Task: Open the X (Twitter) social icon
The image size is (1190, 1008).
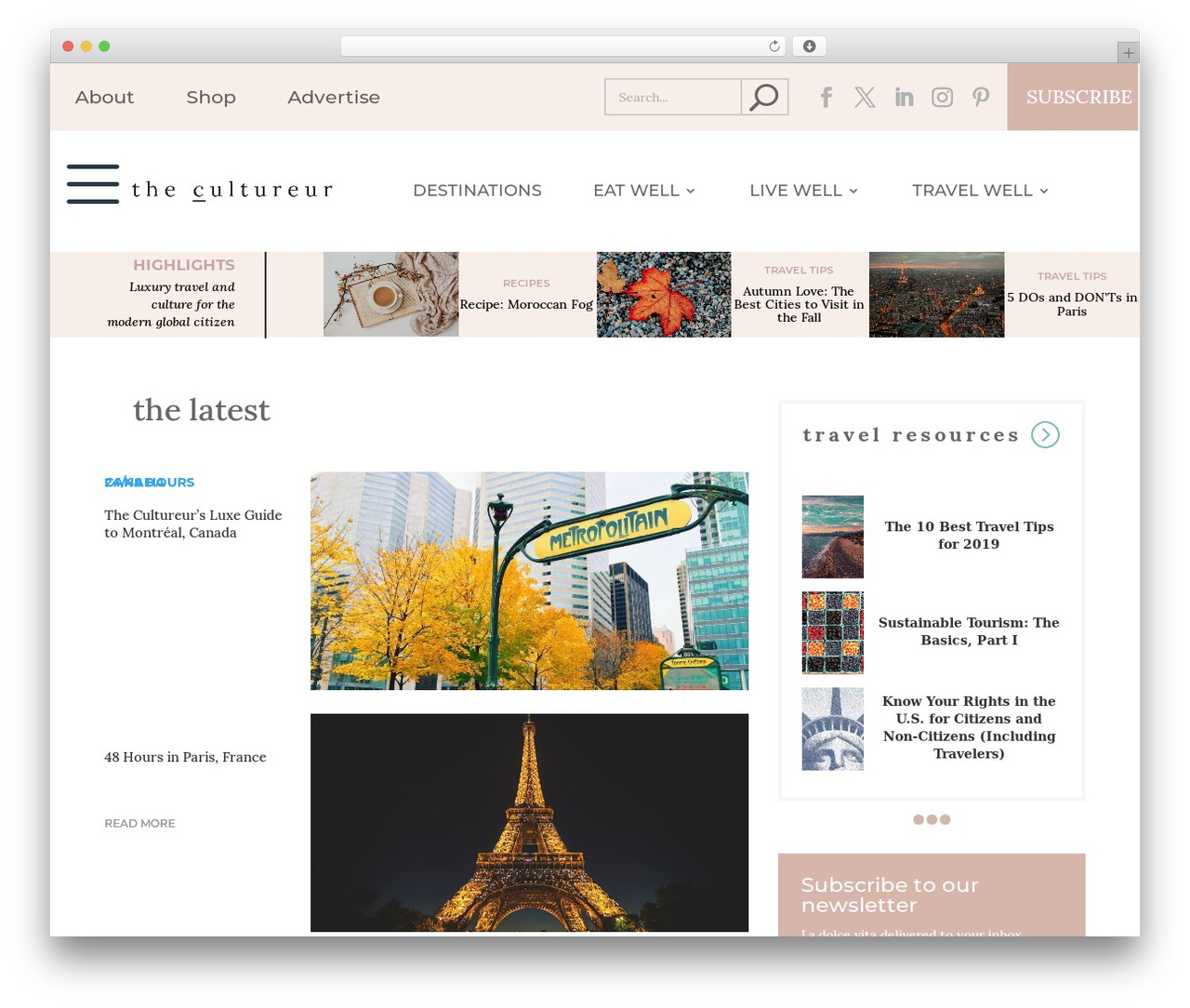Action: coord(865,97)
